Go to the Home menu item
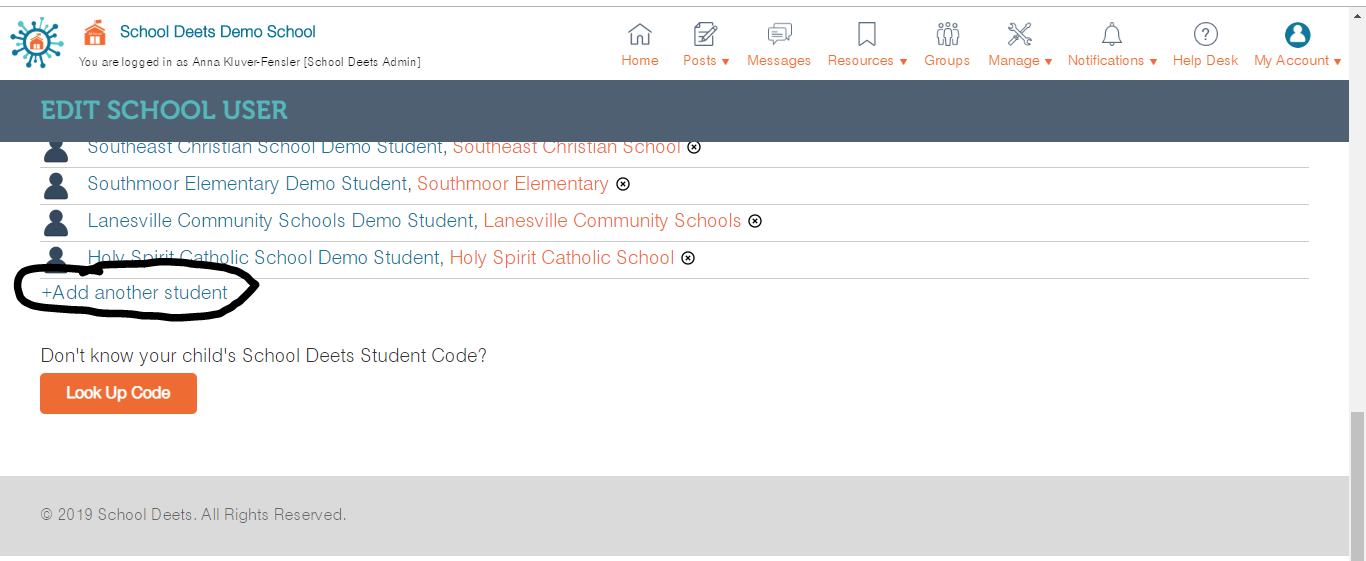The width and height of the screenshot is (1366, 561). (640, 60)
